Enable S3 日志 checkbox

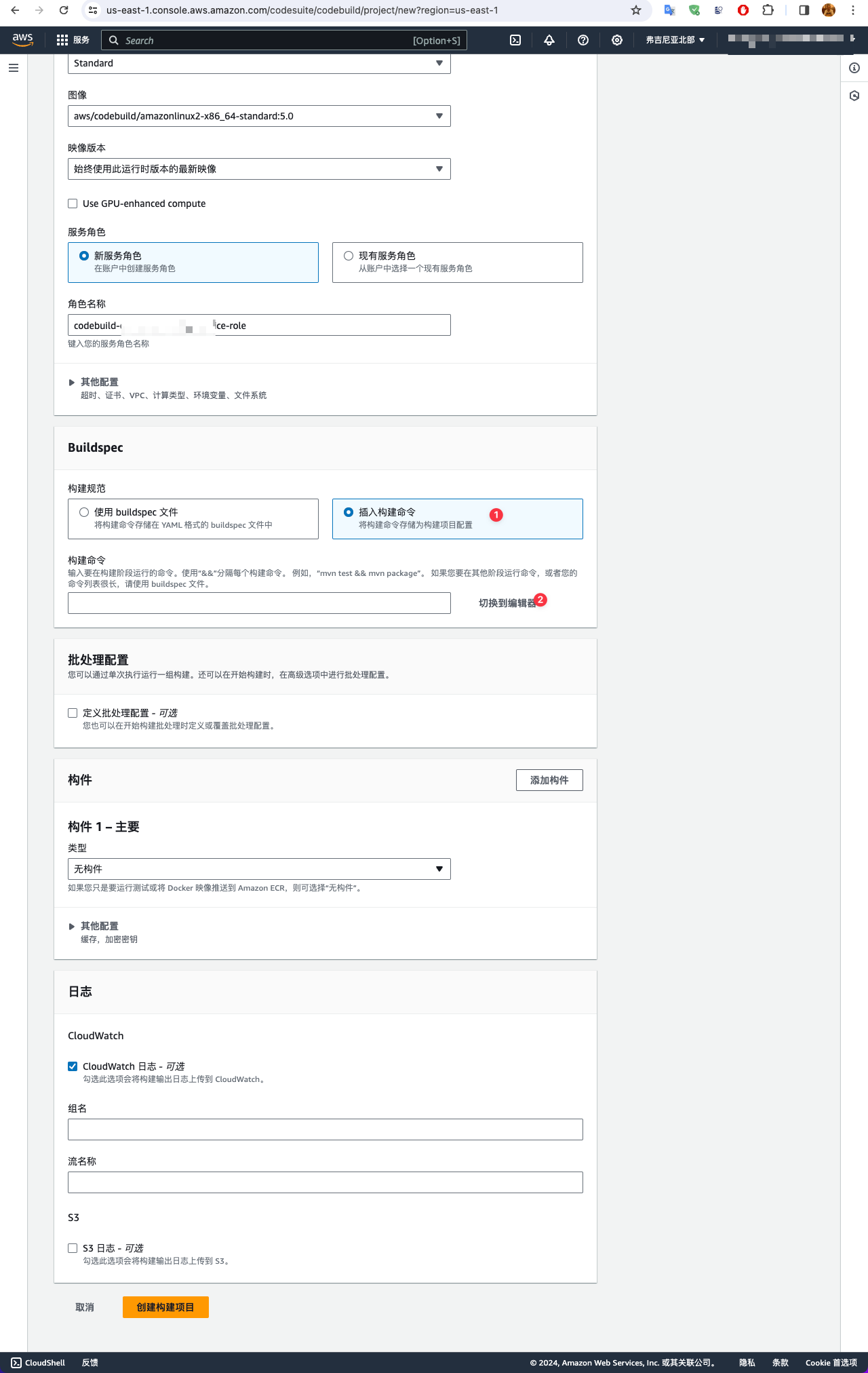pyautogui.click(x=73, y=1248)
